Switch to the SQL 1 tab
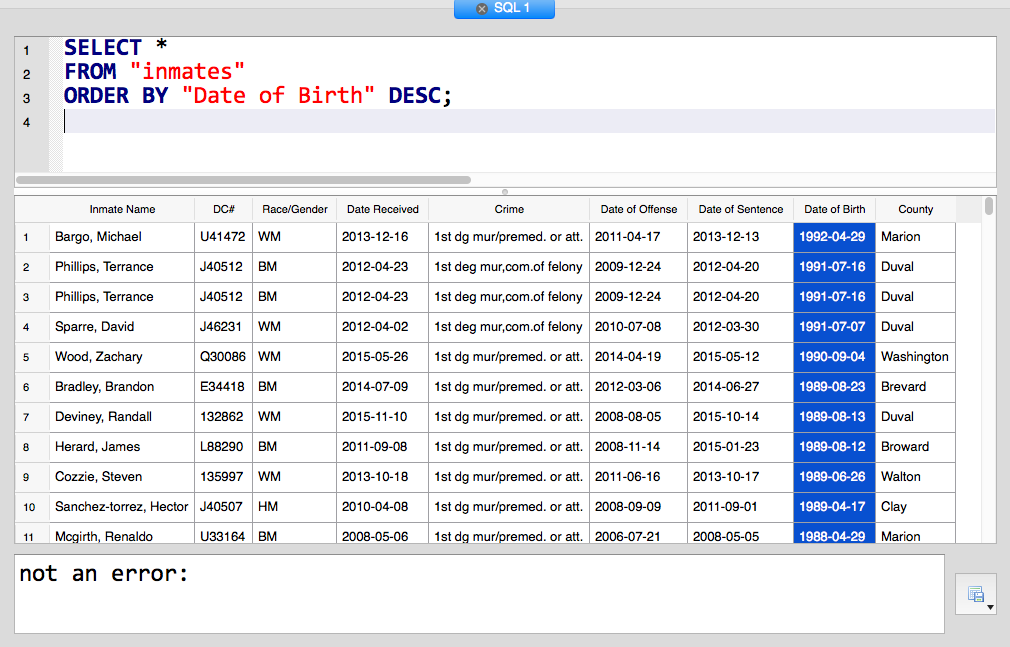Viewport: 1010px width, 647px height. (504, 8)
